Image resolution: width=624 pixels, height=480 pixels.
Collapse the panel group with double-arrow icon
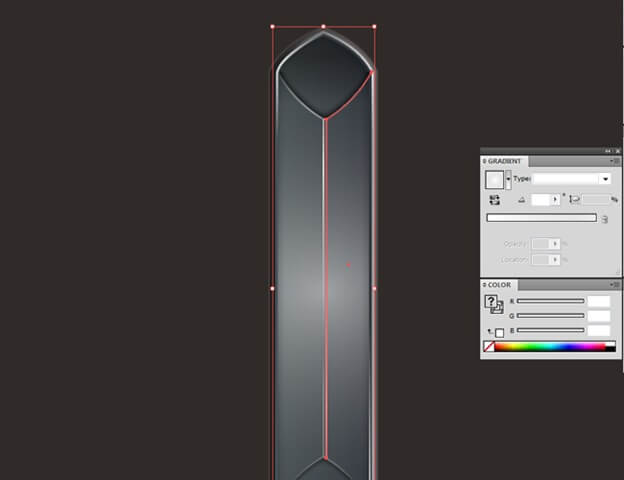pyautogui.click(x=608, y=151)
